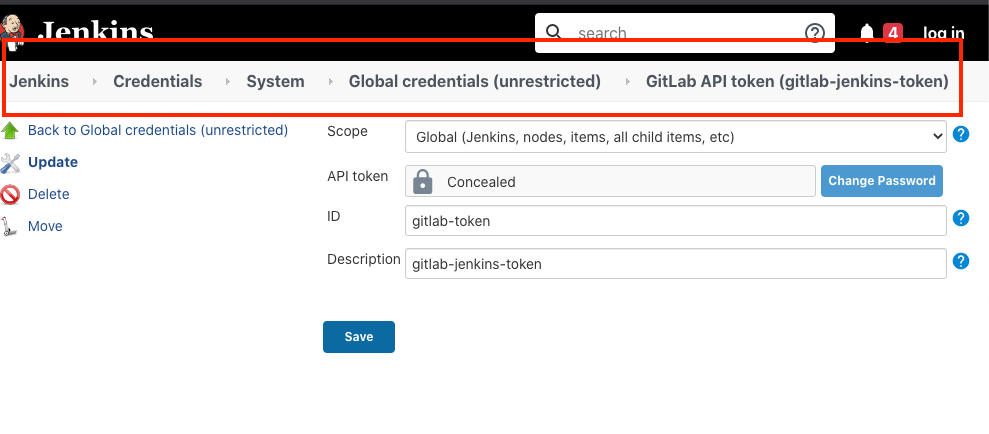989x434 pixels.
Task: Go to Global credentials (unrestricted) breadcrumb
Action: pyautogui.click(x=474, y=82)
